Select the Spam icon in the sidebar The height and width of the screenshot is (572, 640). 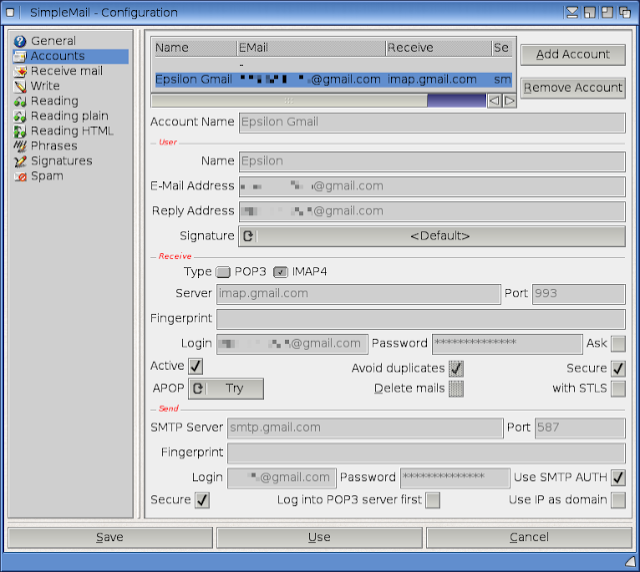(x=20, y=176)
